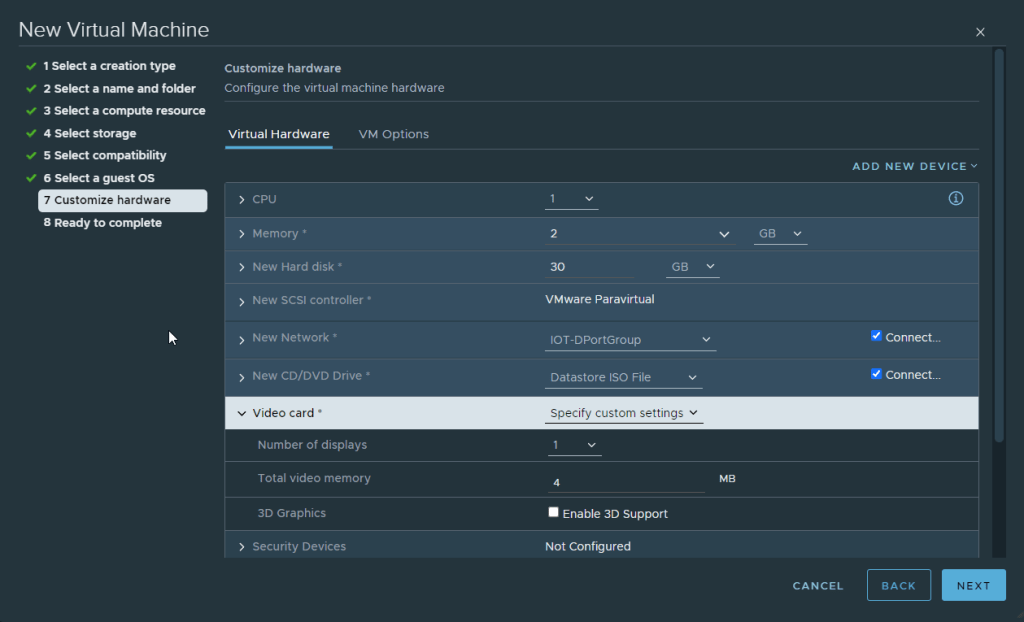
Task: Select the Virtual Hardware tab
Action: (x=279, y=134)
